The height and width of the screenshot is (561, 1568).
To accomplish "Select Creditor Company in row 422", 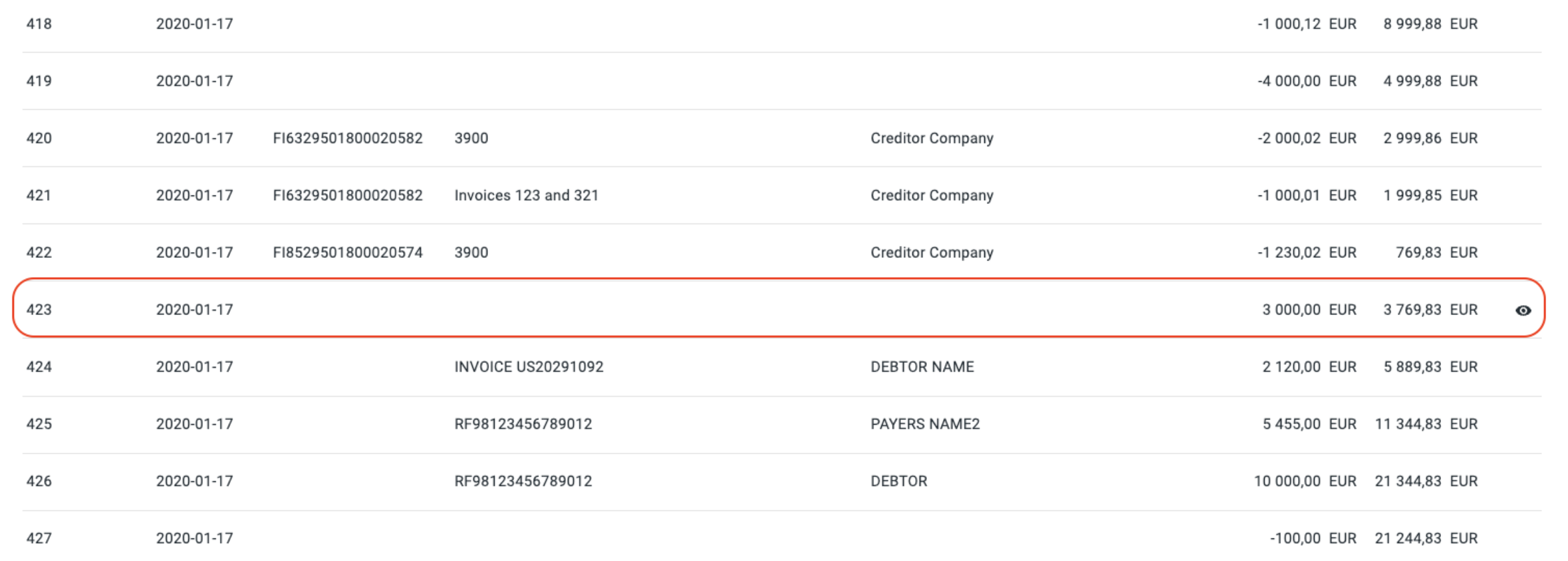I will 931,253.
